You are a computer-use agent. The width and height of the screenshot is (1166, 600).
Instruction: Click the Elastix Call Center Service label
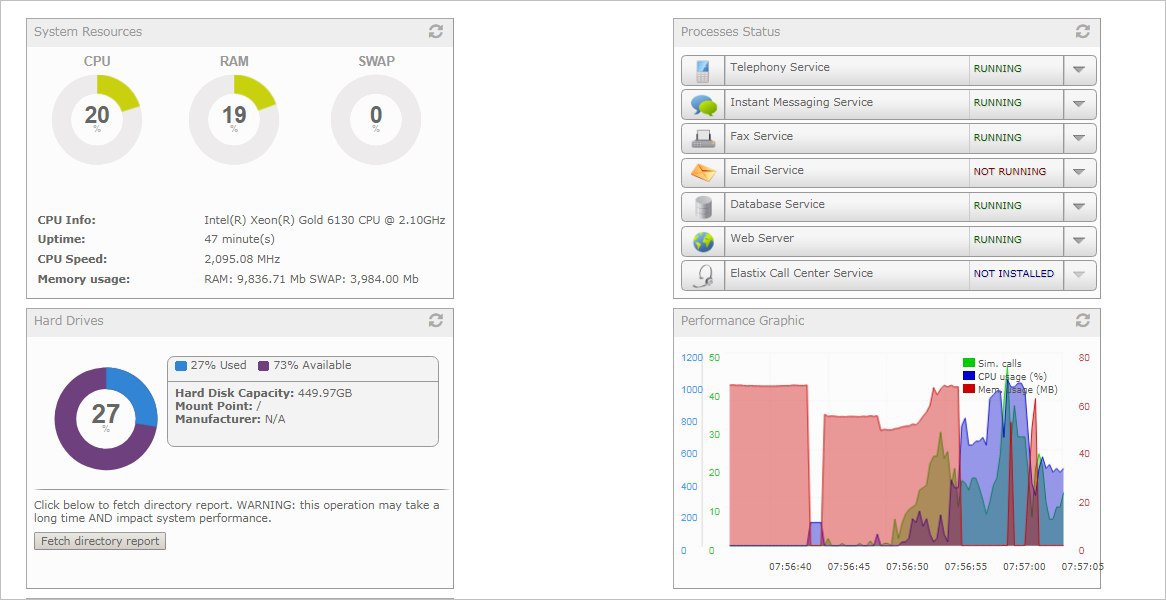pyautogui.click(x=801, y=273)
